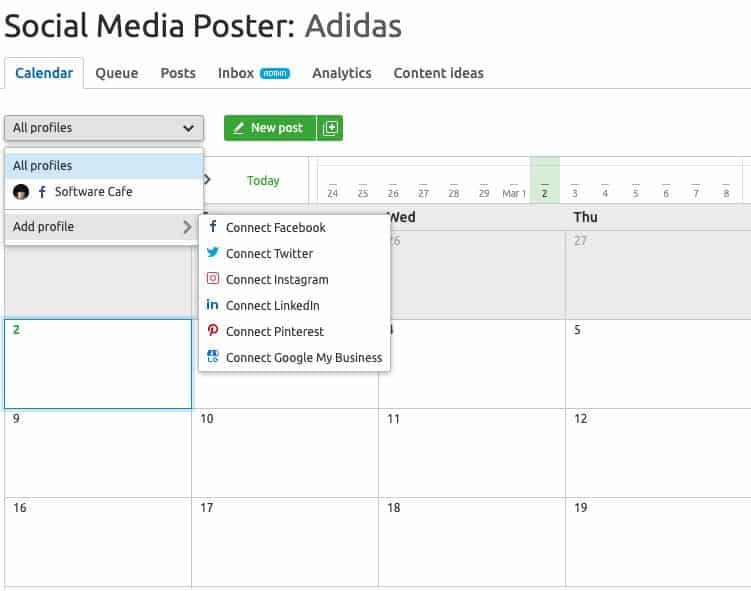This screenshot has height=591, width=751.
Task: Open the Content ideas tab
Action: tap(438, 73)
